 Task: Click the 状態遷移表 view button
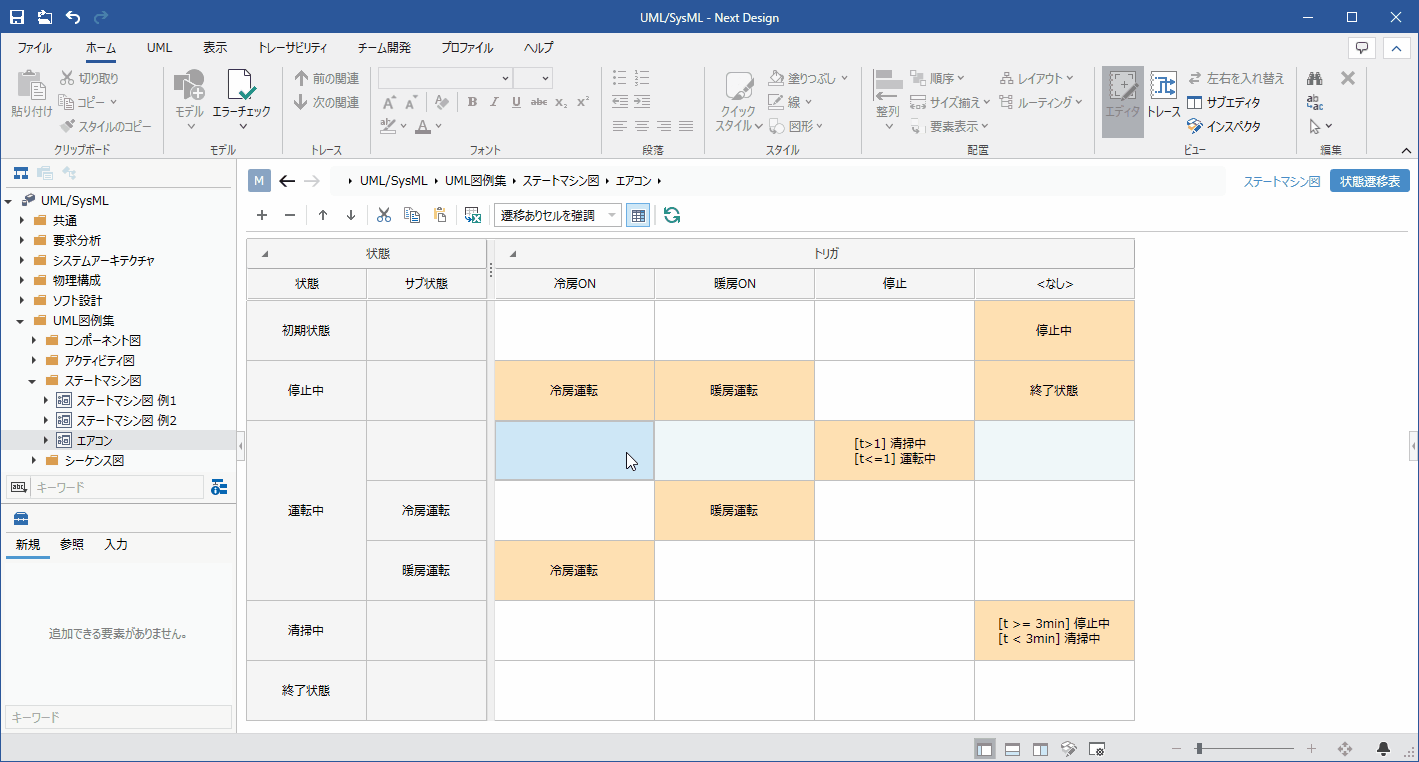point(1370,181)
